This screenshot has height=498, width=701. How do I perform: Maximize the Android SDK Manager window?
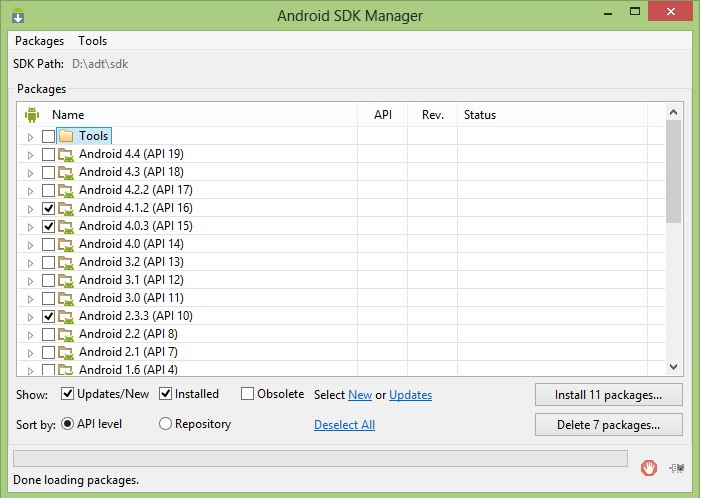pyautogui.click(x=635, y=12)
